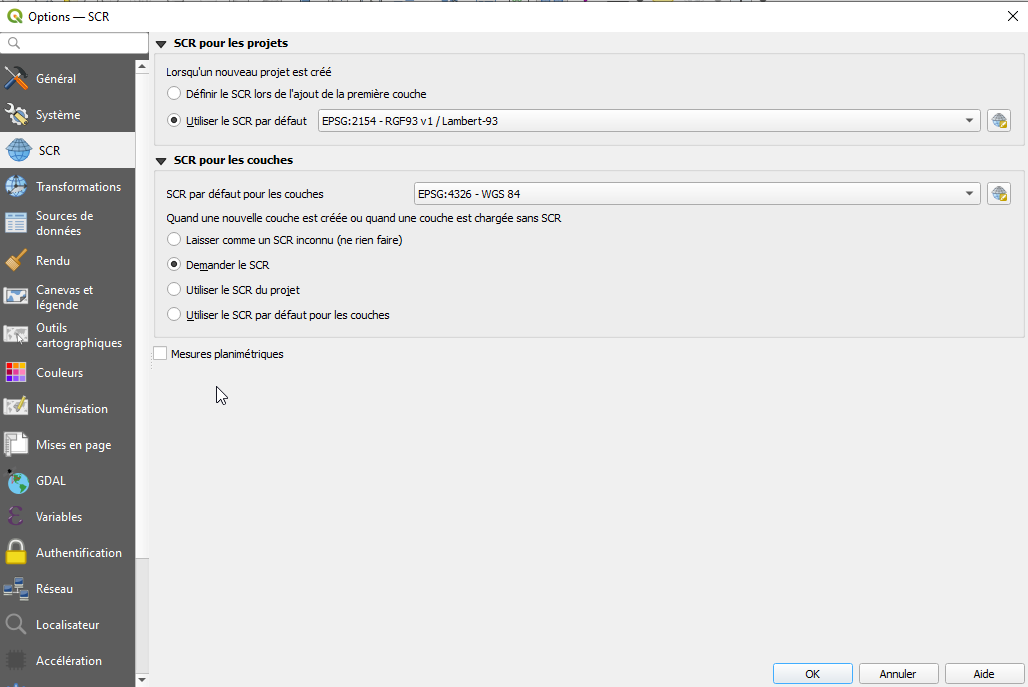The height and width of the screenshot is (687, 1028).
Task: Choose Définir le SCR lors de l'ajout option
Action: coord(173,92)
